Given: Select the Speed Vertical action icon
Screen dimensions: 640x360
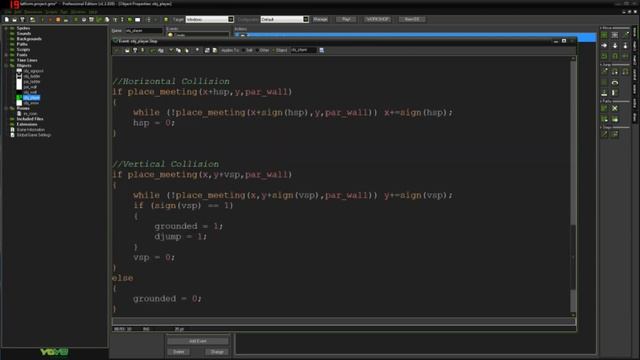Looking at the screenshot, I should [x=615, y=46].
